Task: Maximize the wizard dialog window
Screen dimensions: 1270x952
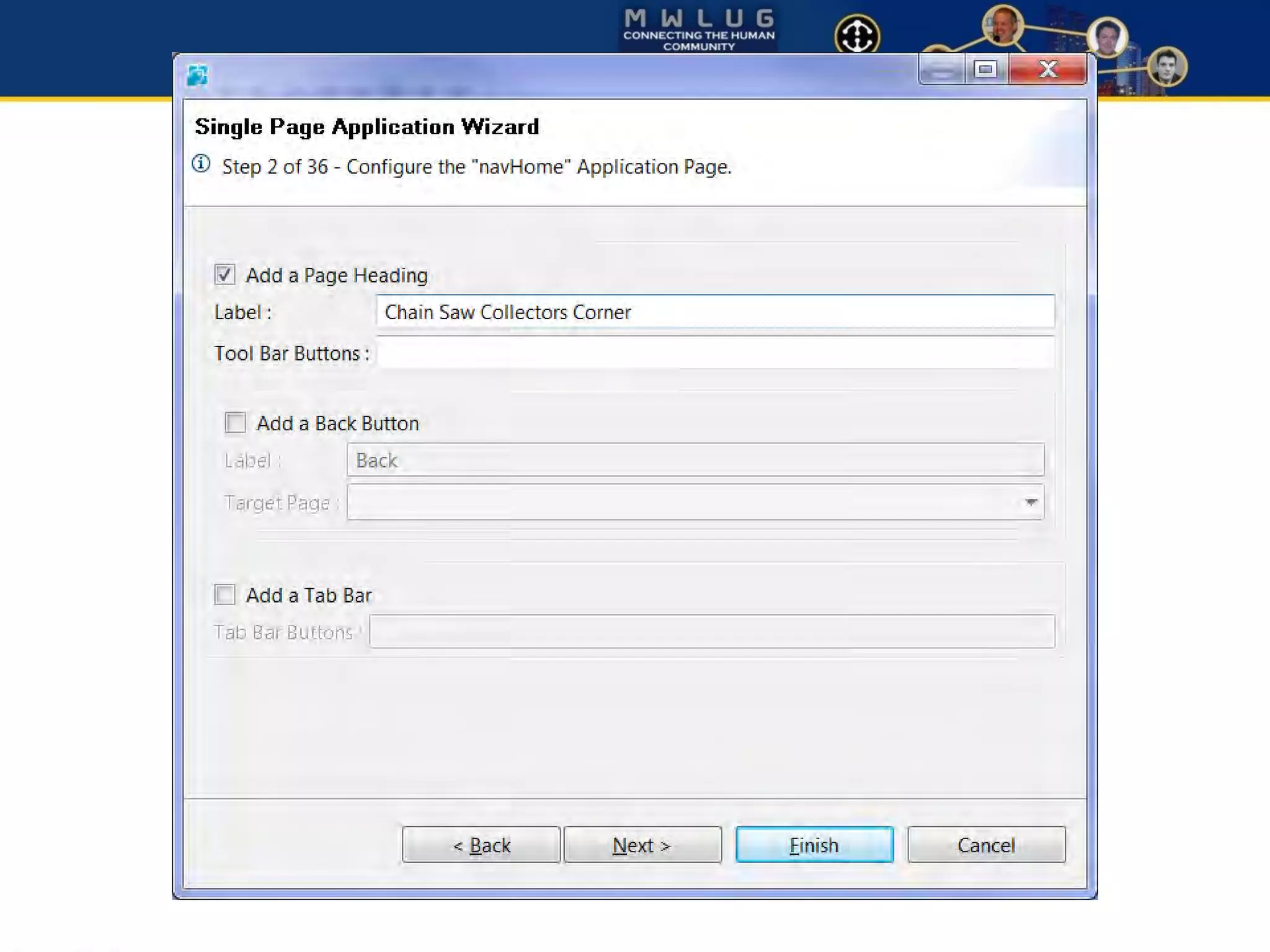Action: [x=985, y=69]
